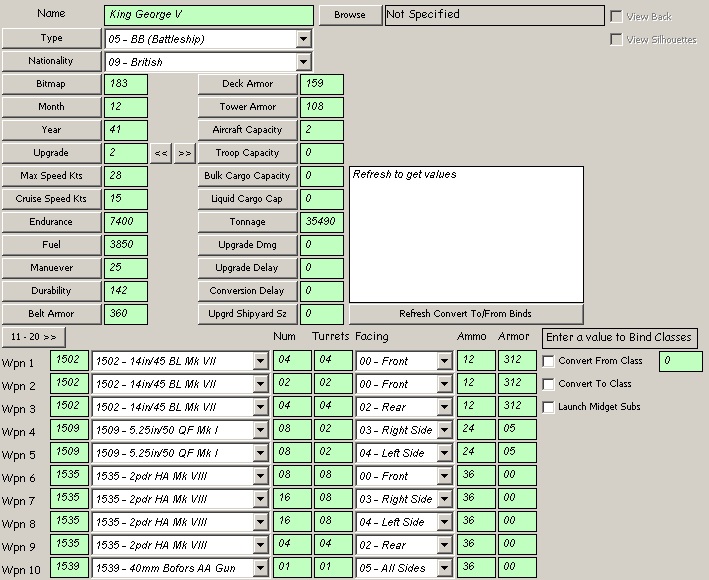
Task: Click the next upgrade >> button
Action: coord(184,153)
